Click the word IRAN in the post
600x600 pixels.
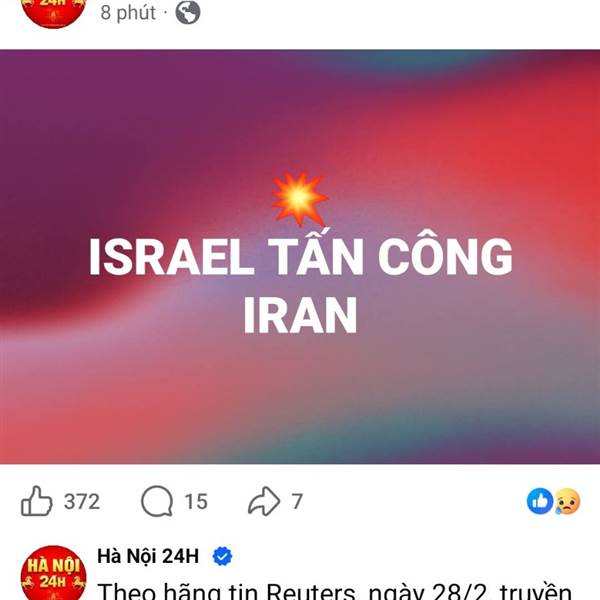[x=300, y=316]
